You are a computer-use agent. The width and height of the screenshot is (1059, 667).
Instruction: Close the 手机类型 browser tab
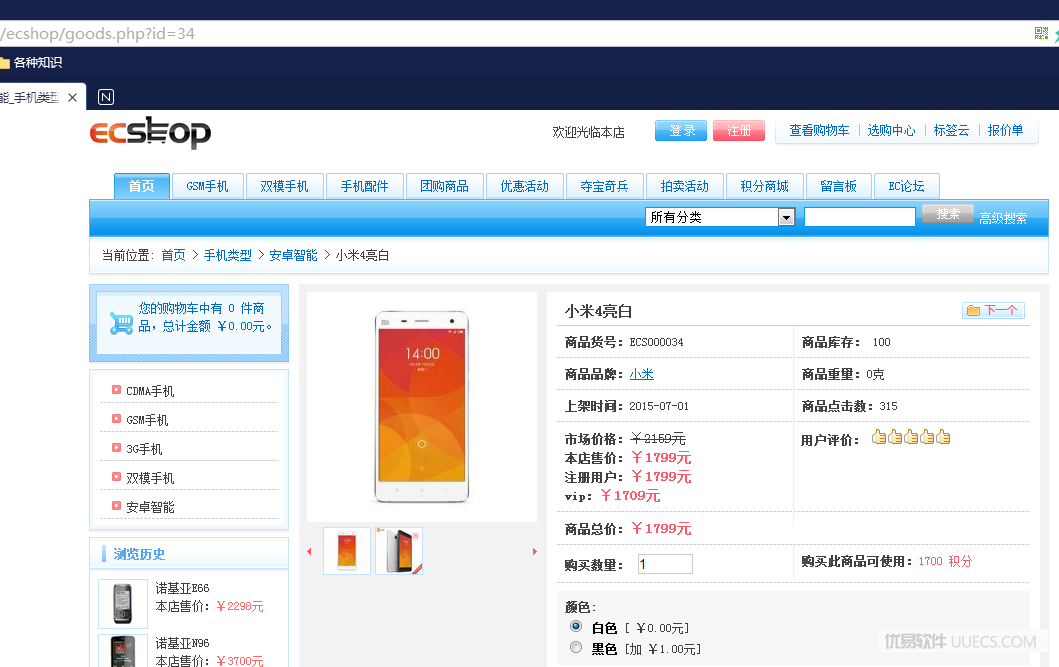click(x=72, y=97)
